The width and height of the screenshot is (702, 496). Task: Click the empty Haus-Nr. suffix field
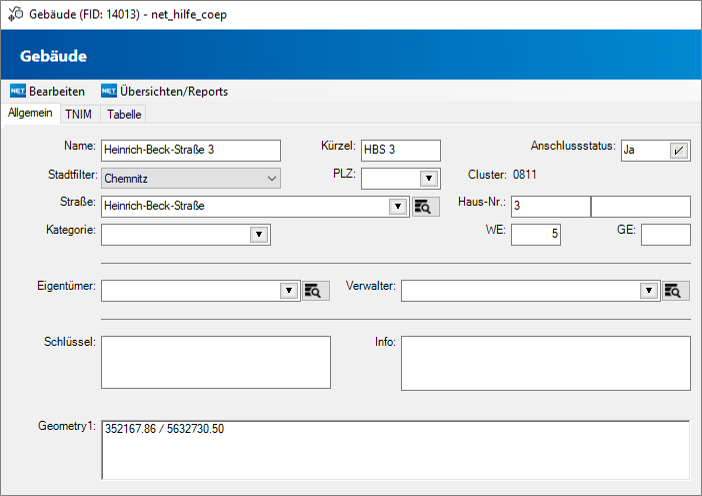click(x=641, y=206)
